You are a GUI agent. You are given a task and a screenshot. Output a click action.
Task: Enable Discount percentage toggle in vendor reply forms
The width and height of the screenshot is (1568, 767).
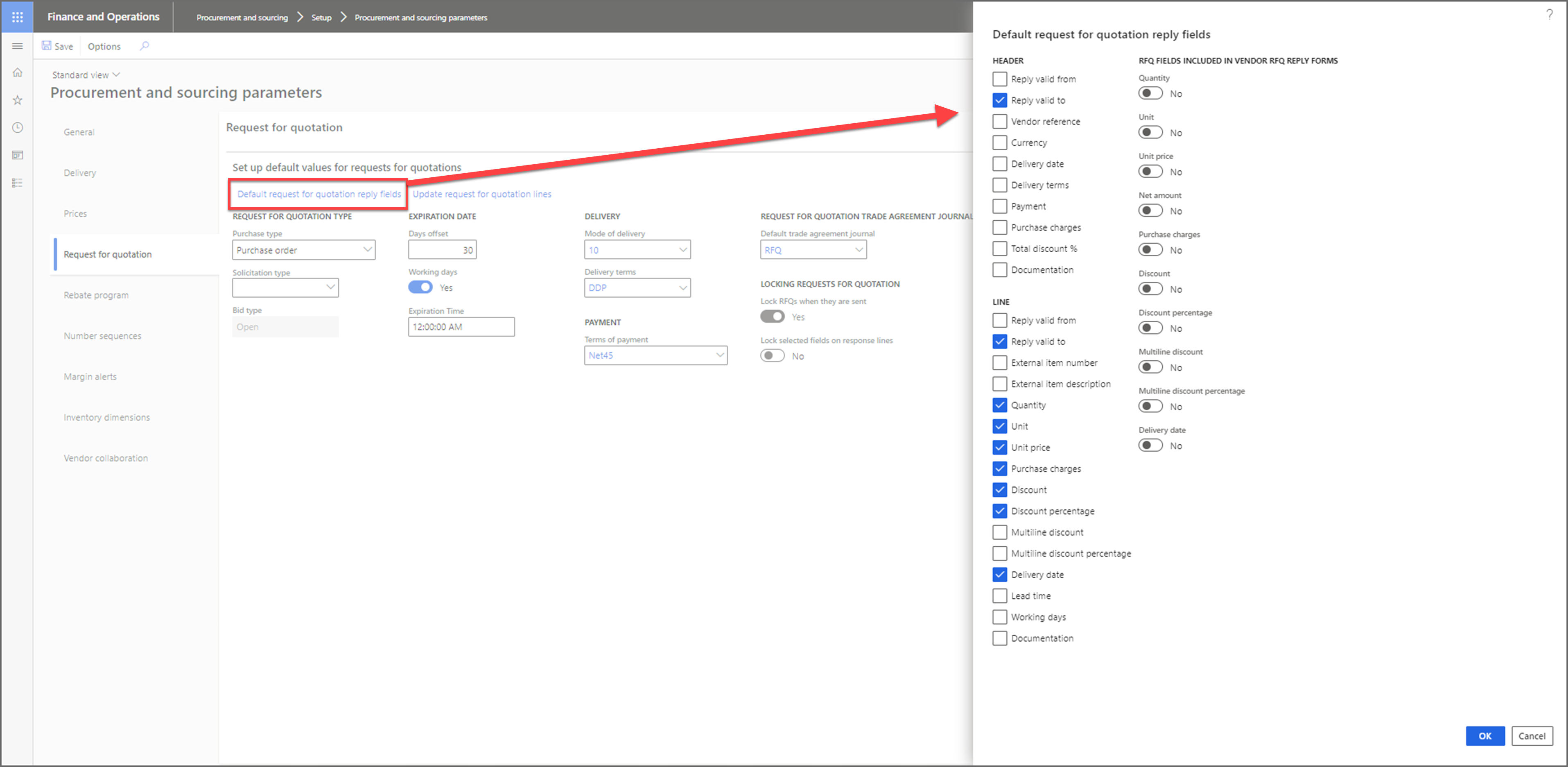(1150, 328)
